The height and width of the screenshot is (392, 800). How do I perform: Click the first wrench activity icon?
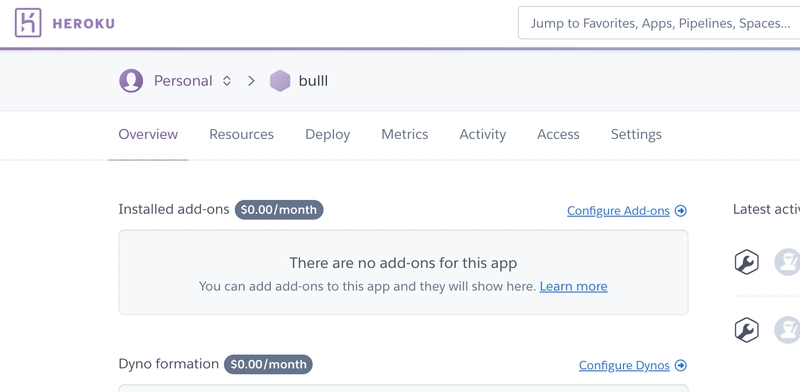coord(746,262)
